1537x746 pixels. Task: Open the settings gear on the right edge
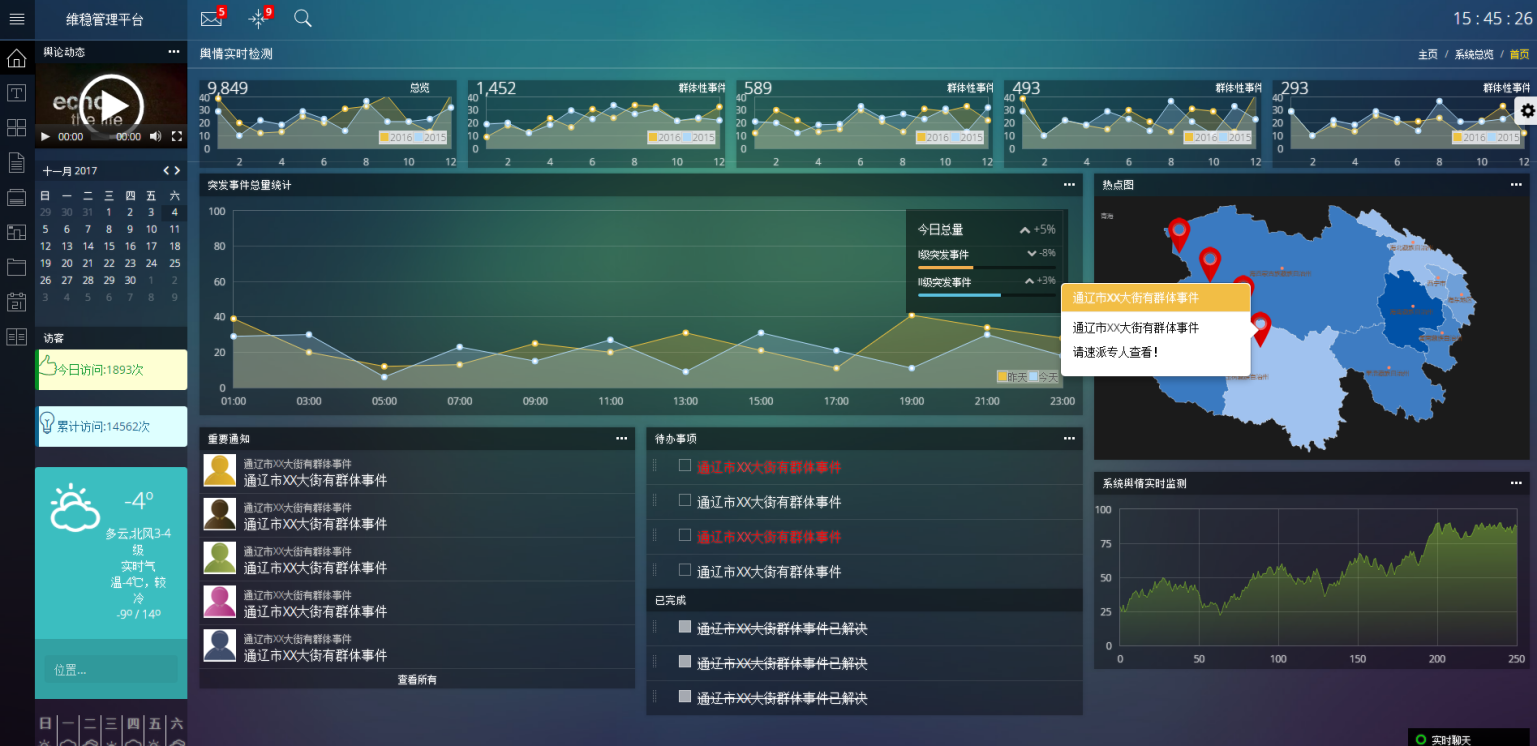[1526, 111]
